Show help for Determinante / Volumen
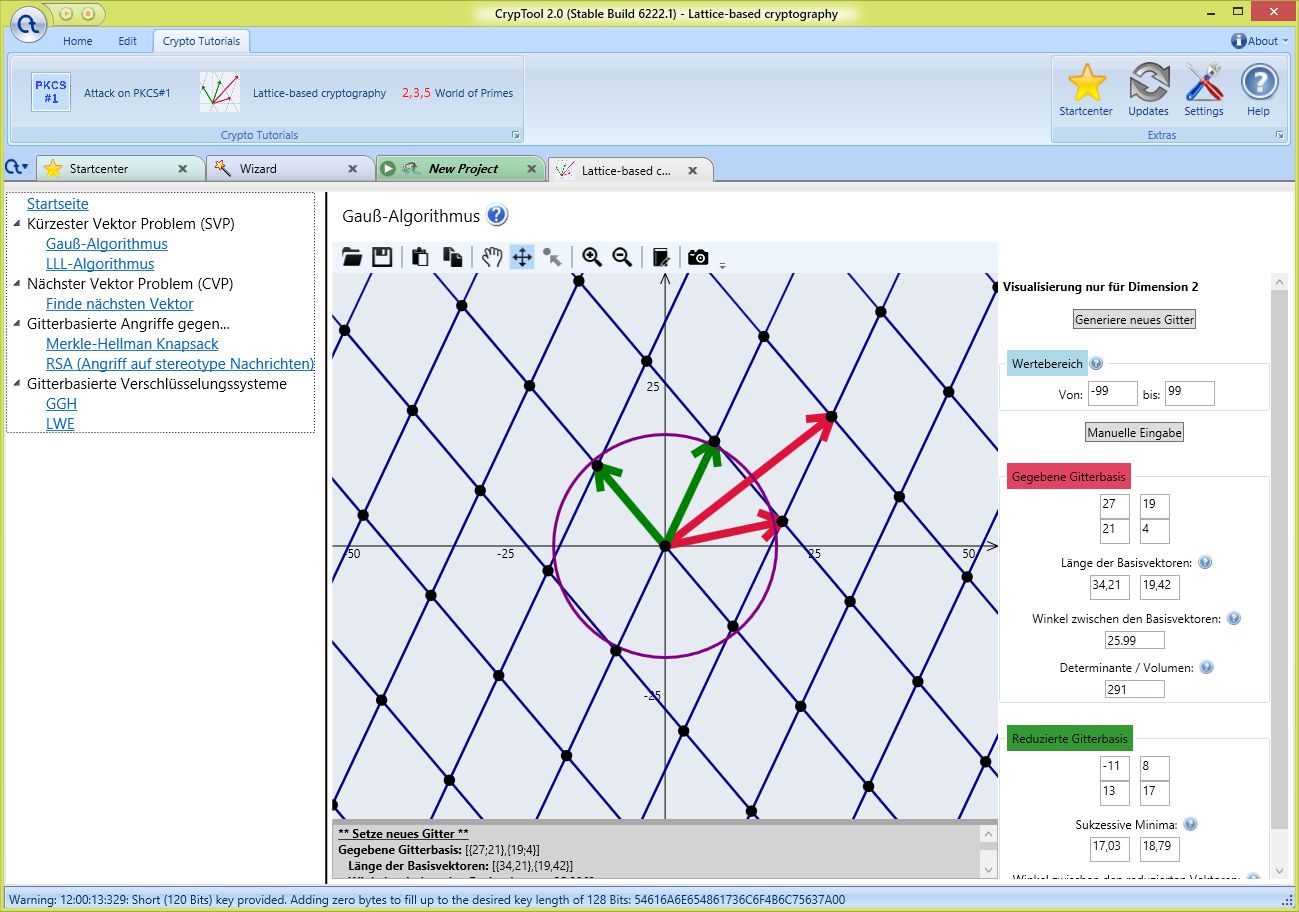 [x=1206, y=667]
